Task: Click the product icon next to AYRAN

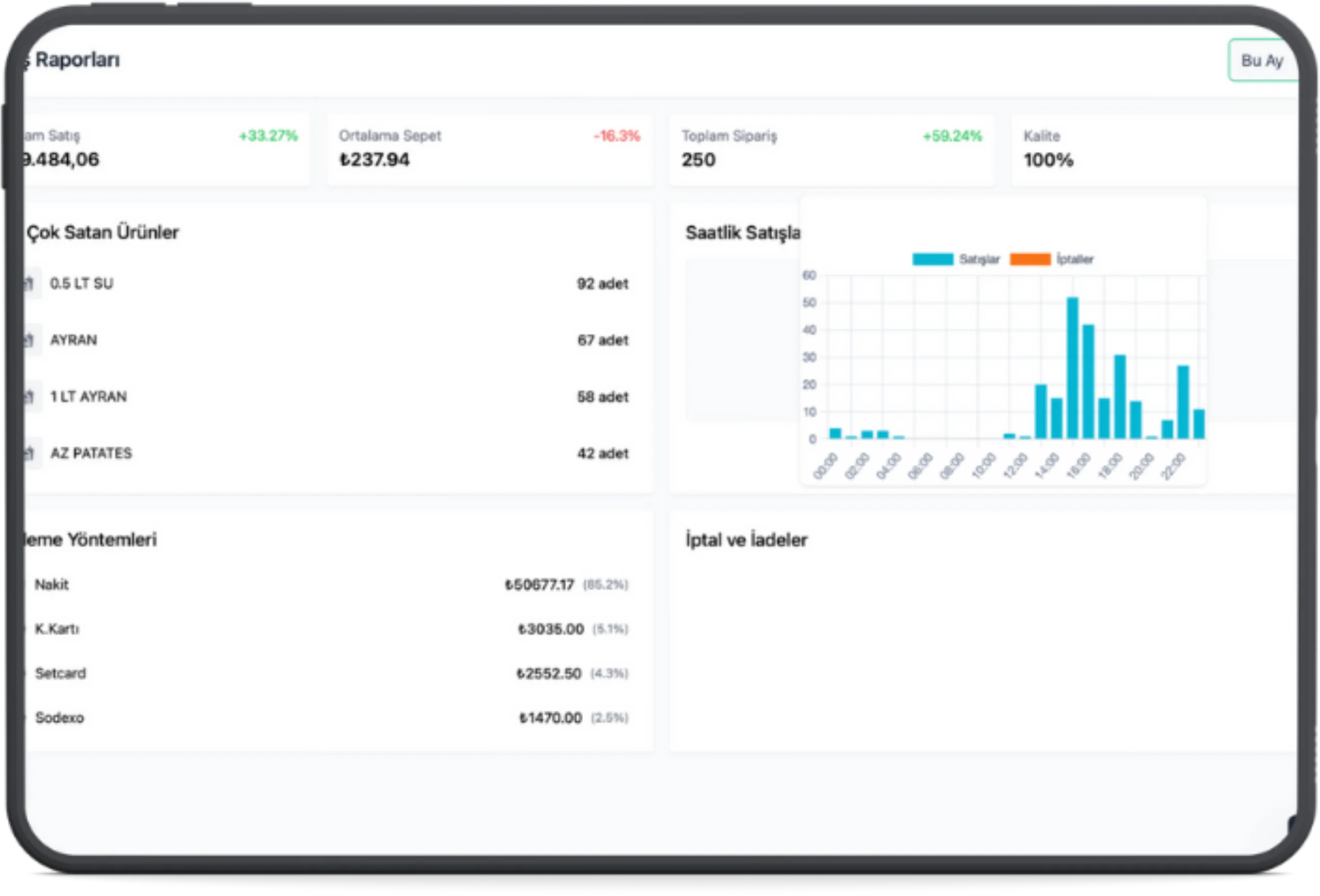Action: click(31, 340)
